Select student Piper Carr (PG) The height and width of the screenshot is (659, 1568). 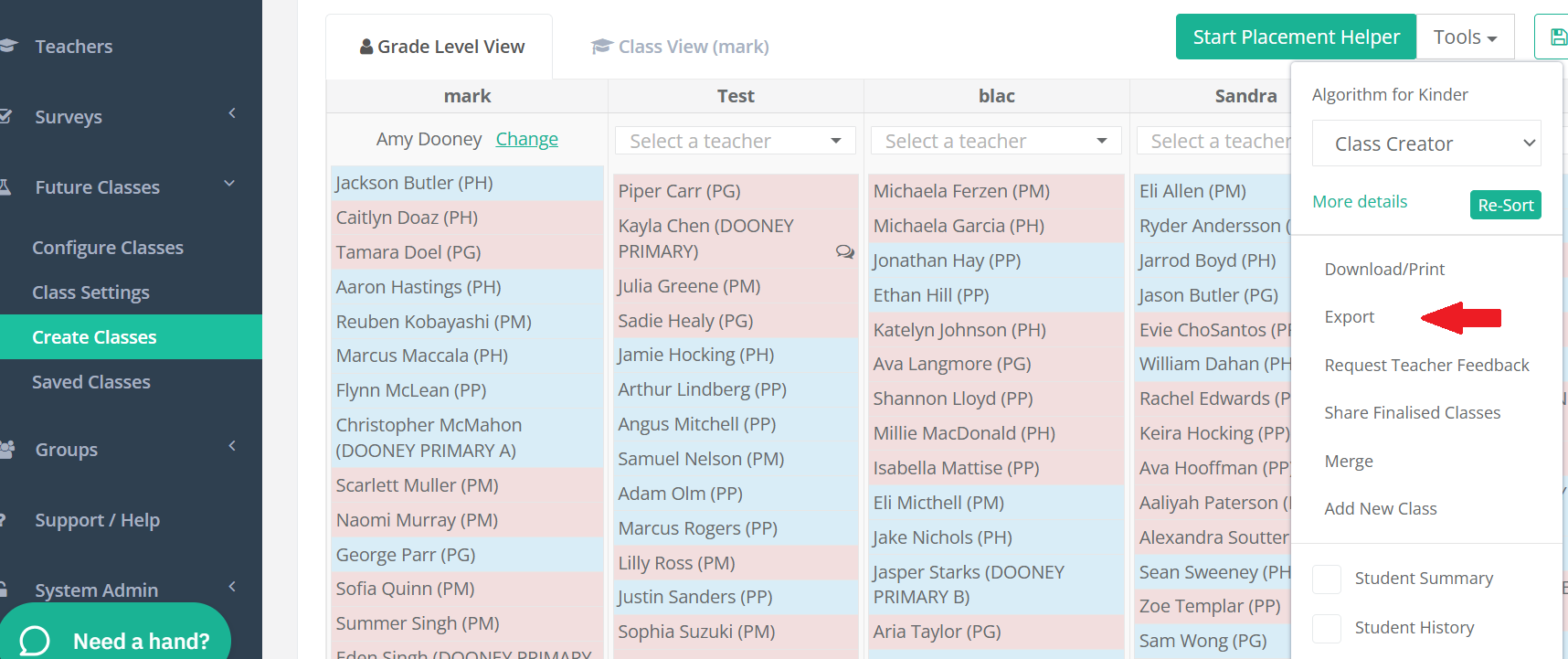[x=735, y=191]
